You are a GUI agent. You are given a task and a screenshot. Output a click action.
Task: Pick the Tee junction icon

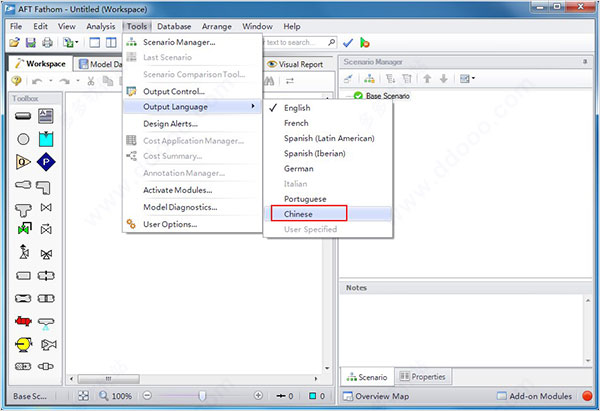[23, 210]
